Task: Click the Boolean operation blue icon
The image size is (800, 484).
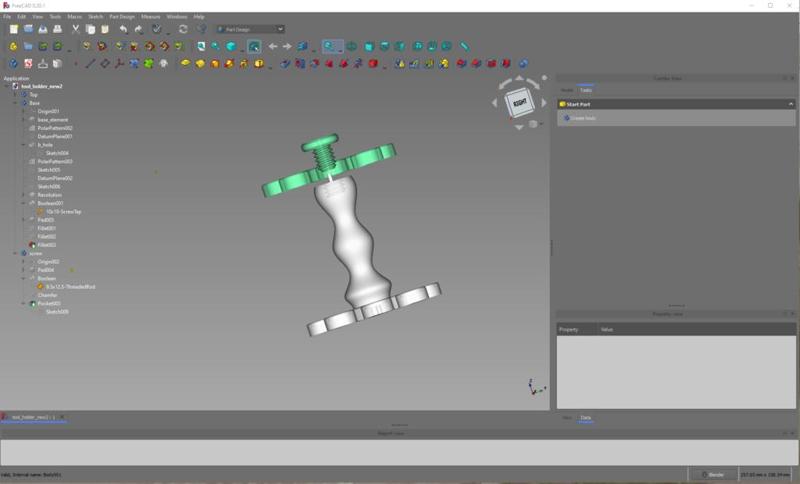Action: point(523,64)
